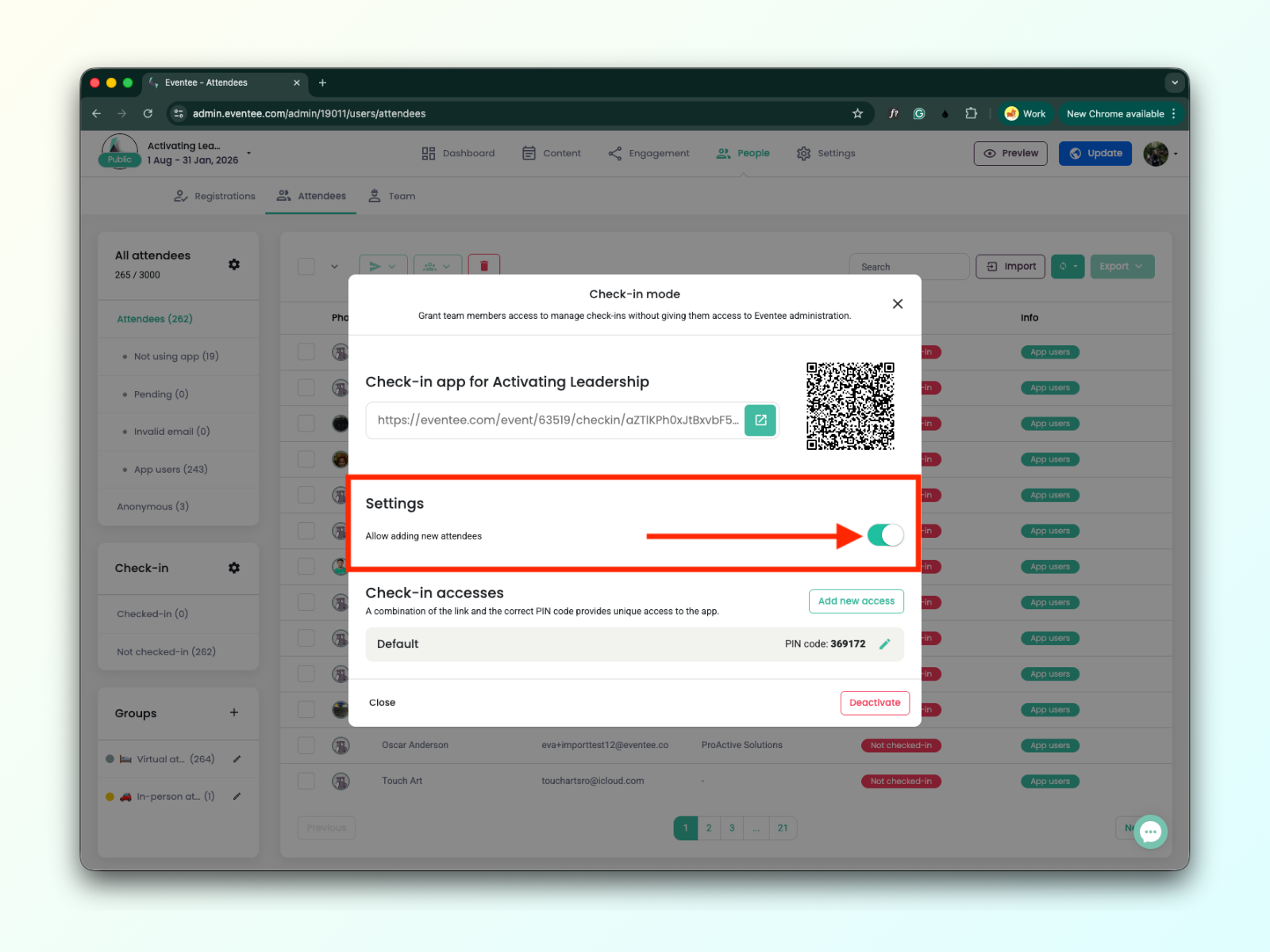The image size is (1270, 952).
Task: Open All attendees settings gear
Action: pyautogui.click(x=234, y=264)
